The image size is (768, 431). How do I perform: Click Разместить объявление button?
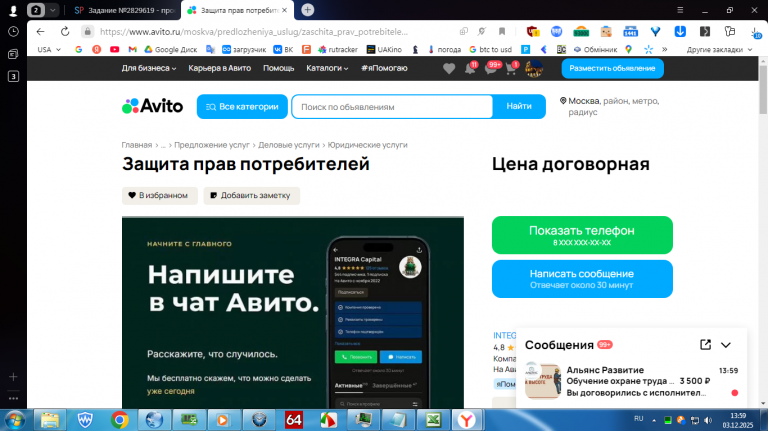point(612,69)
